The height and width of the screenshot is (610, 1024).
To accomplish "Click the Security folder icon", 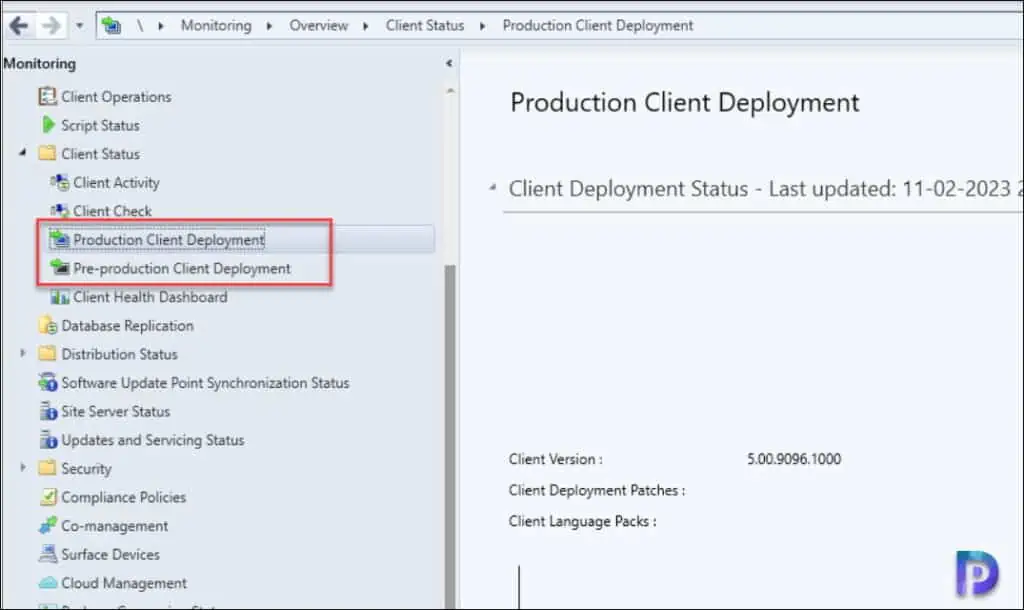I will coord(47,468).
